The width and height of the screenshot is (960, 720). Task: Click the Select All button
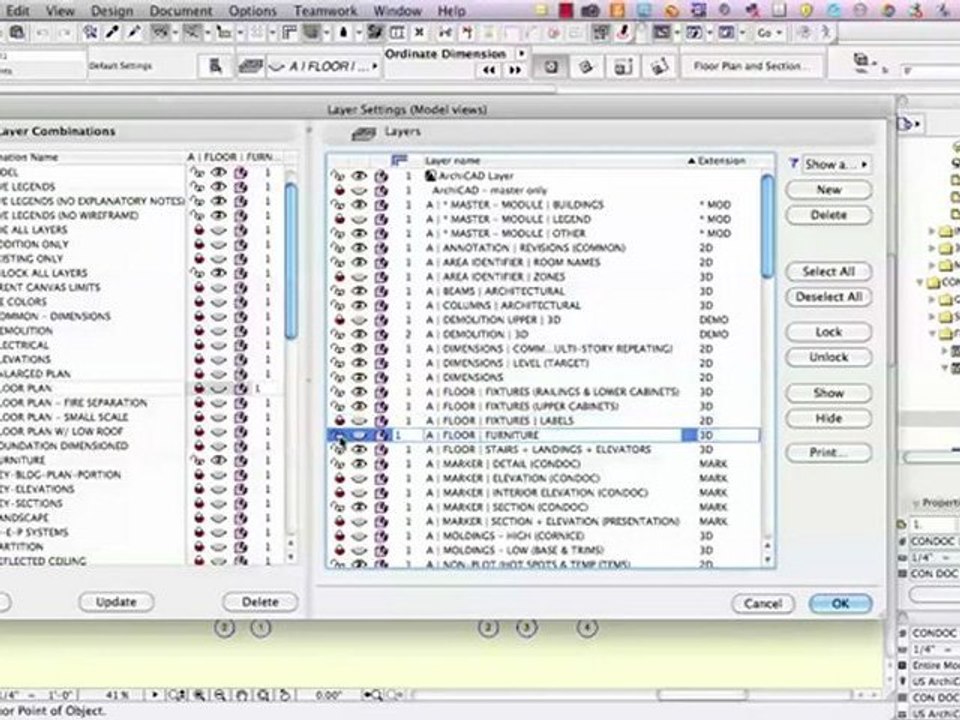828,271
